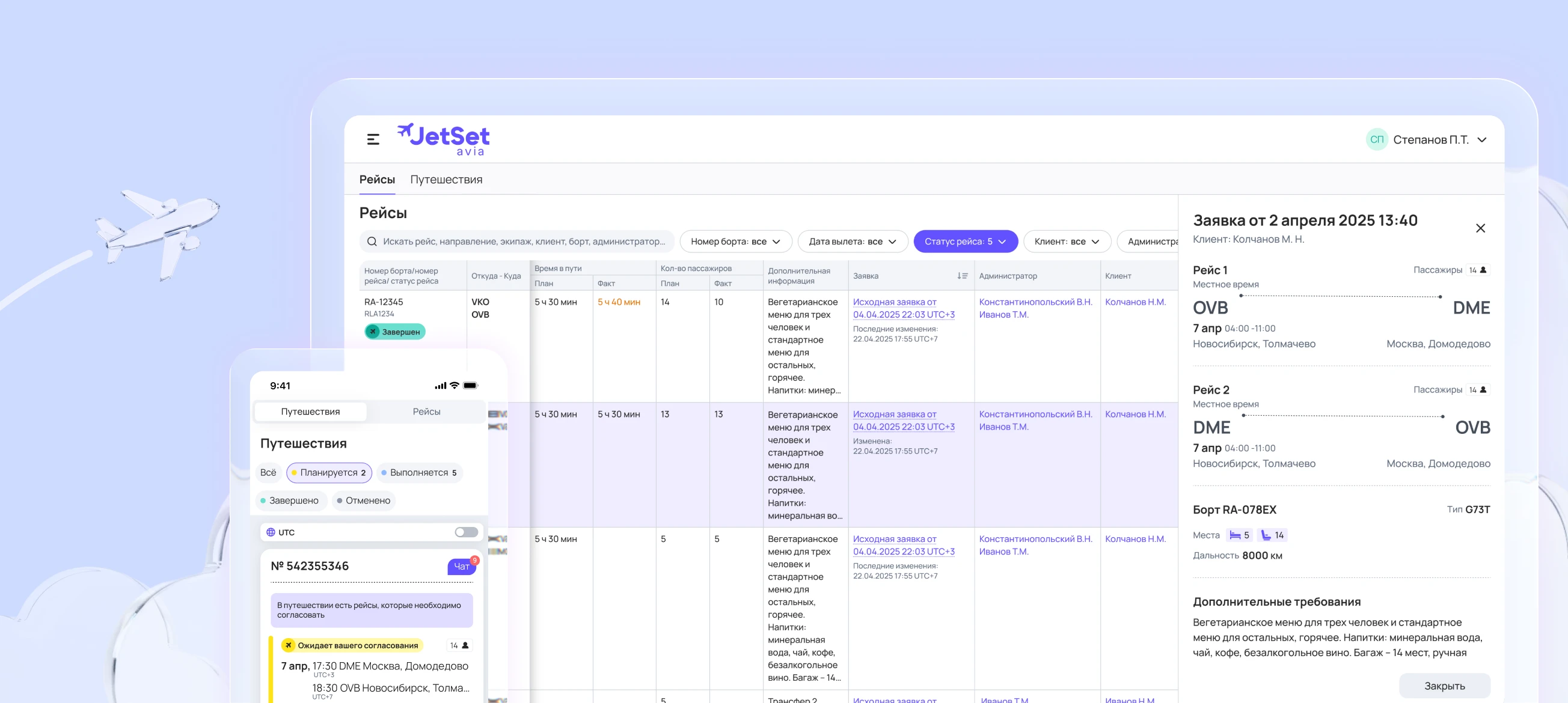Image resolution: width=1568 pixels, height=703 pixels.
Task: Switch to Рейсы tab in mobile view
Action: click(426, 412)
